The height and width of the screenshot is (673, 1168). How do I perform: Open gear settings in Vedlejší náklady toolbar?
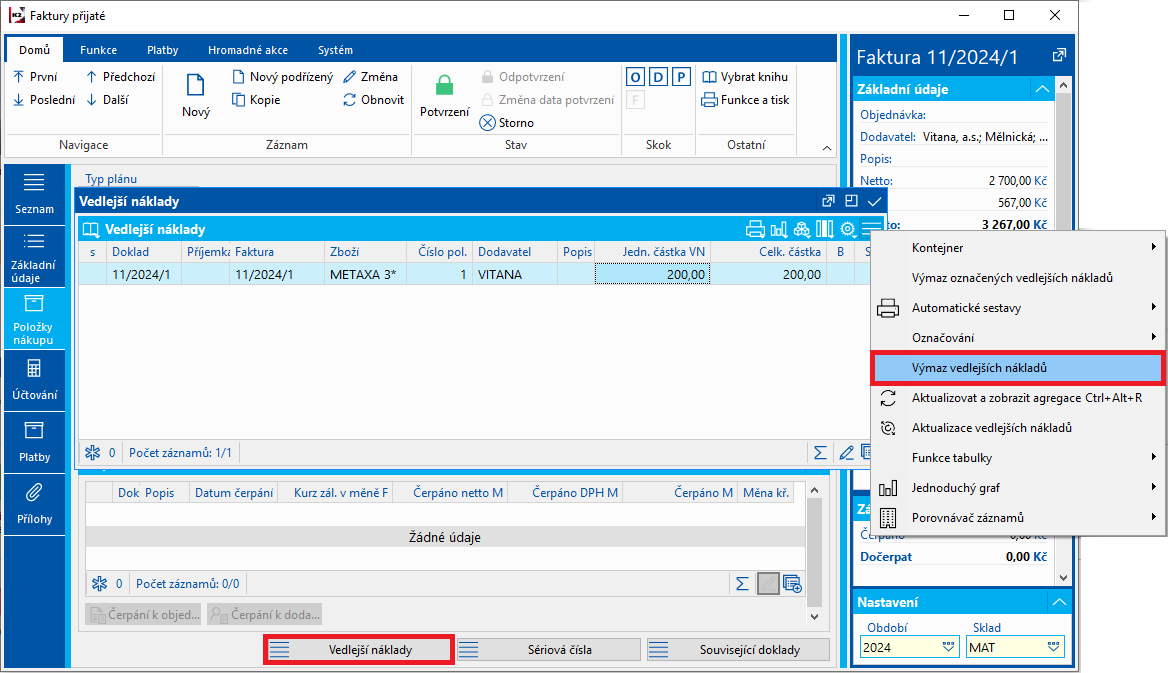tap(848, 229)
